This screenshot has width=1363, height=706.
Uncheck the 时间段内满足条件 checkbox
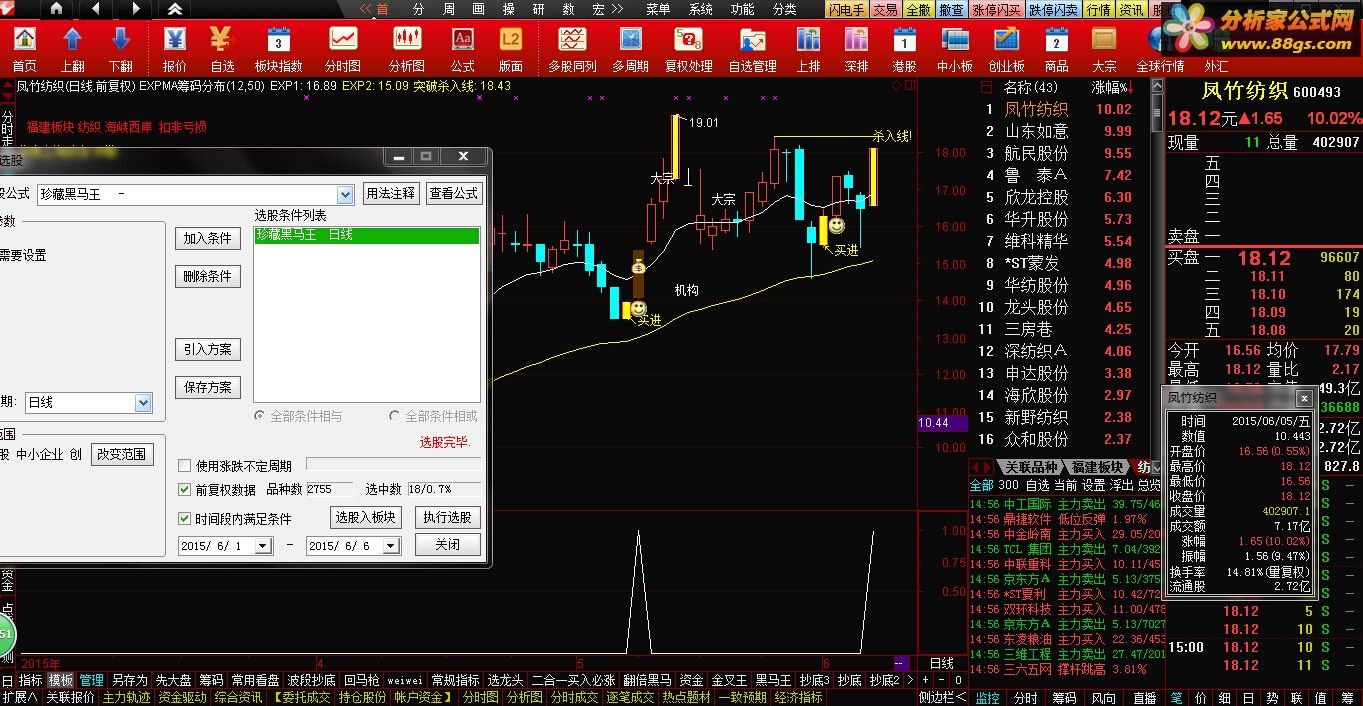pos(184,519)
